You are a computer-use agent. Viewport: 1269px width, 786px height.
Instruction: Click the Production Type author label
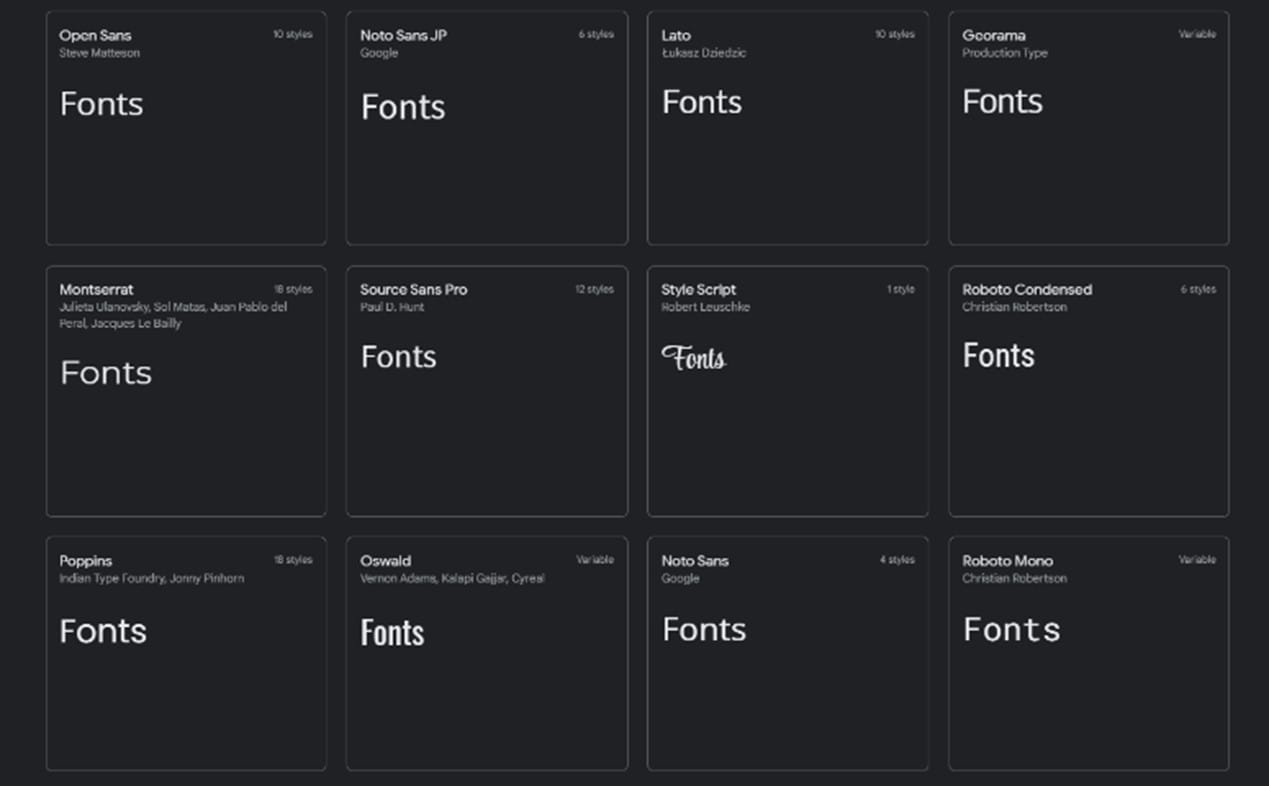1004,53
